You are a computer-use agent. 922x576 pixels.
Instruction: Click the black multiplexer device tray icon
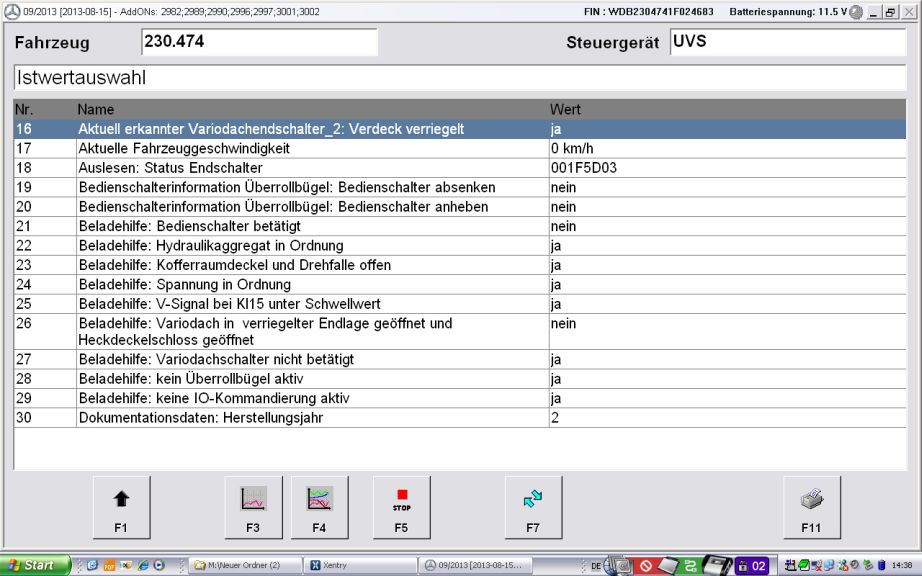(717, 565)
